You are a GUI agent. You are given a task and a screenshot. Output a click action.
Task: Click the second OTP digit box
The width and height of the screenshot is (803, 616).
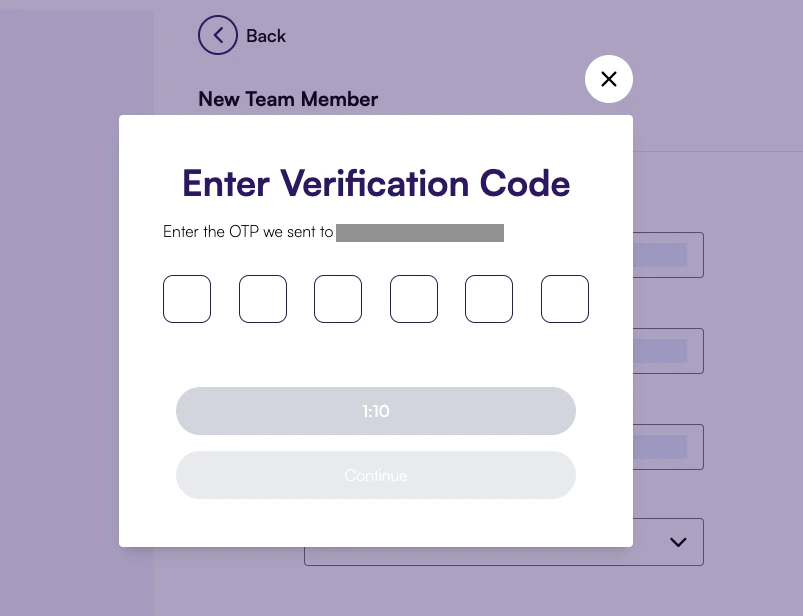click(x=262, y=298)
